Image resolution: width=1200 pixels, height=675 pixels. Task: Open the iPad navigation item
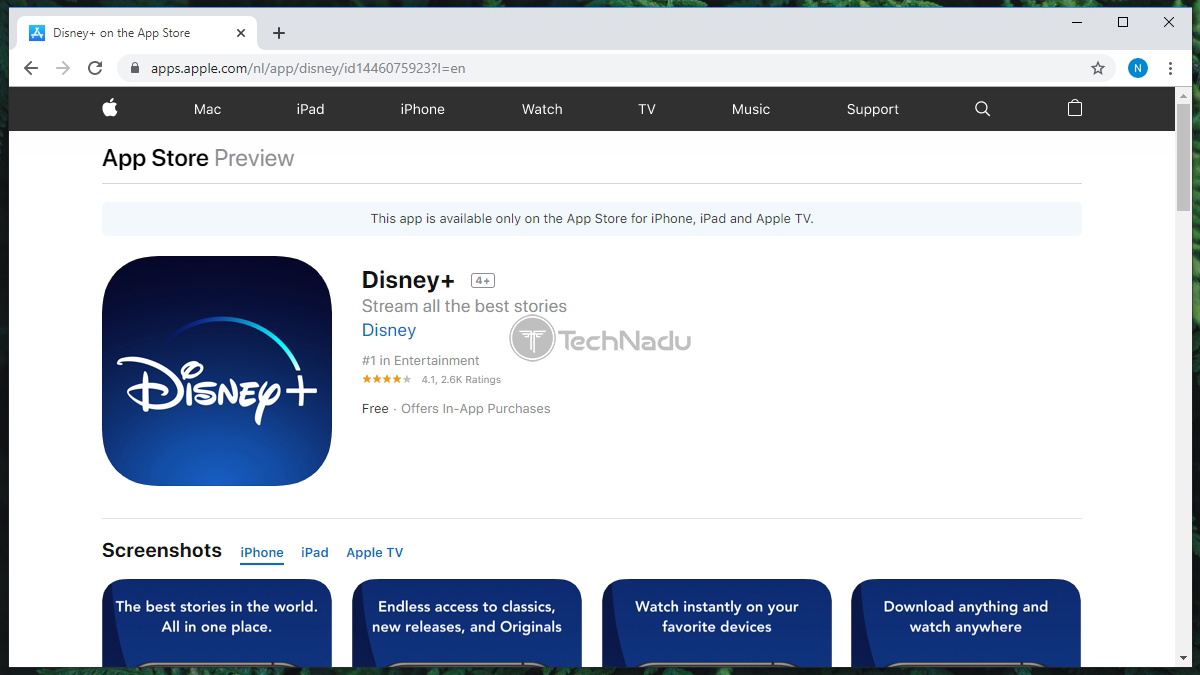click(x=311, y=109)
